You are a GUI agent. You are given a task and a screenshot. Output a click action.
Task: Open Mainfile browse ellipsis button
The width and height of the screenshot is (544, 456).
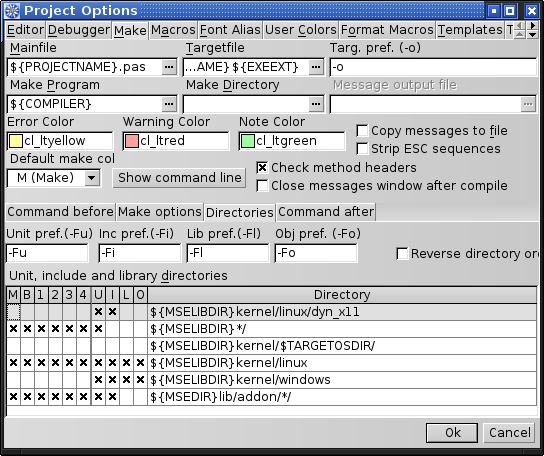click(169, 67)
